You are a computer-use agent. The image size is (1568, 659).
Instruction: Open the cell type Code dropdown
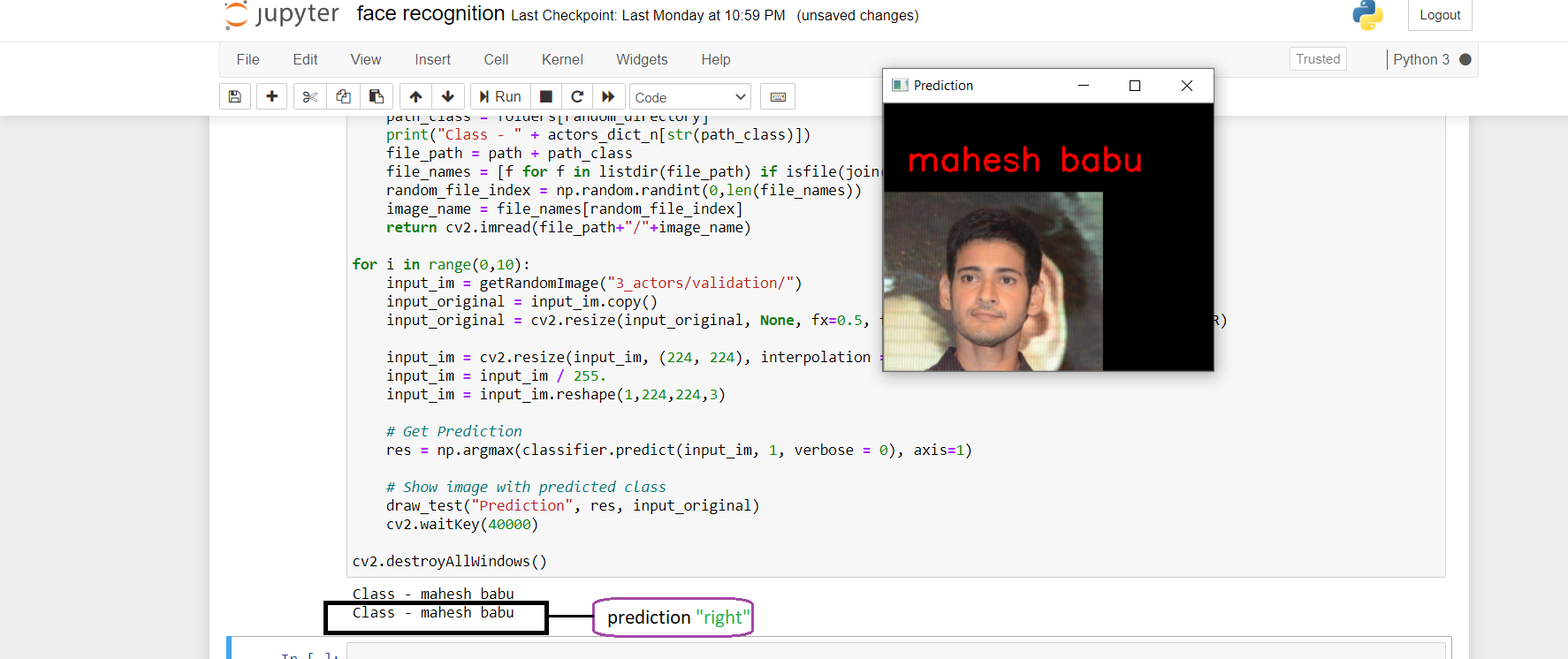[690, 97]
